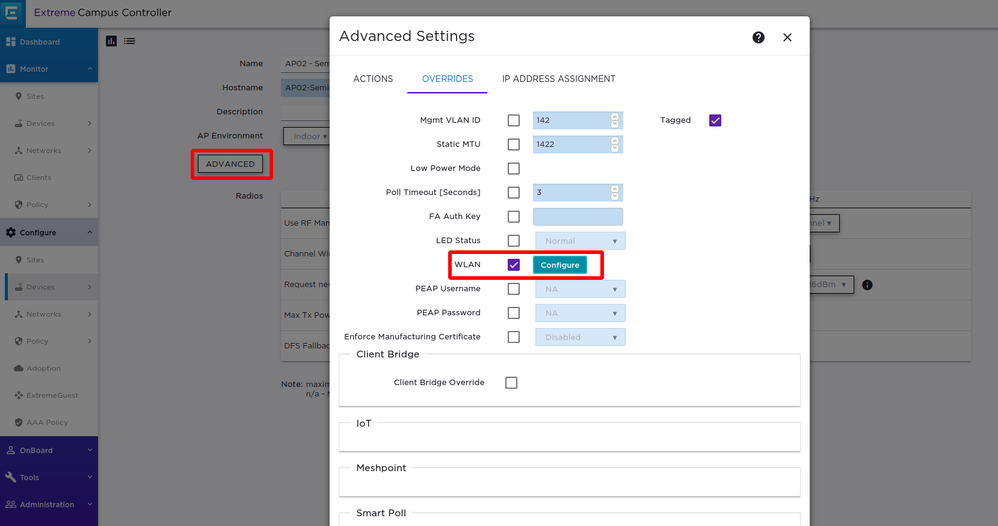Open Networks under Configure

49,314
